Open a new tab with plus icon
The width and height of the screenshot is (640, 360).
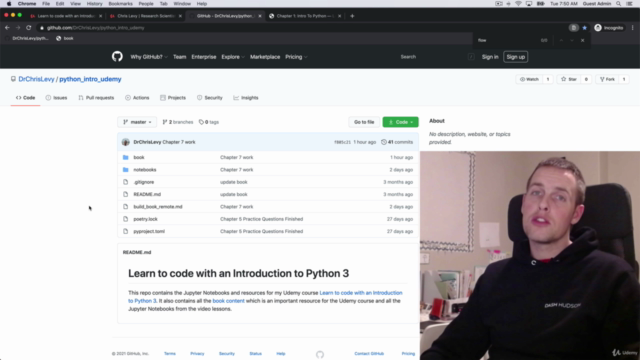(x=352, y=16)
